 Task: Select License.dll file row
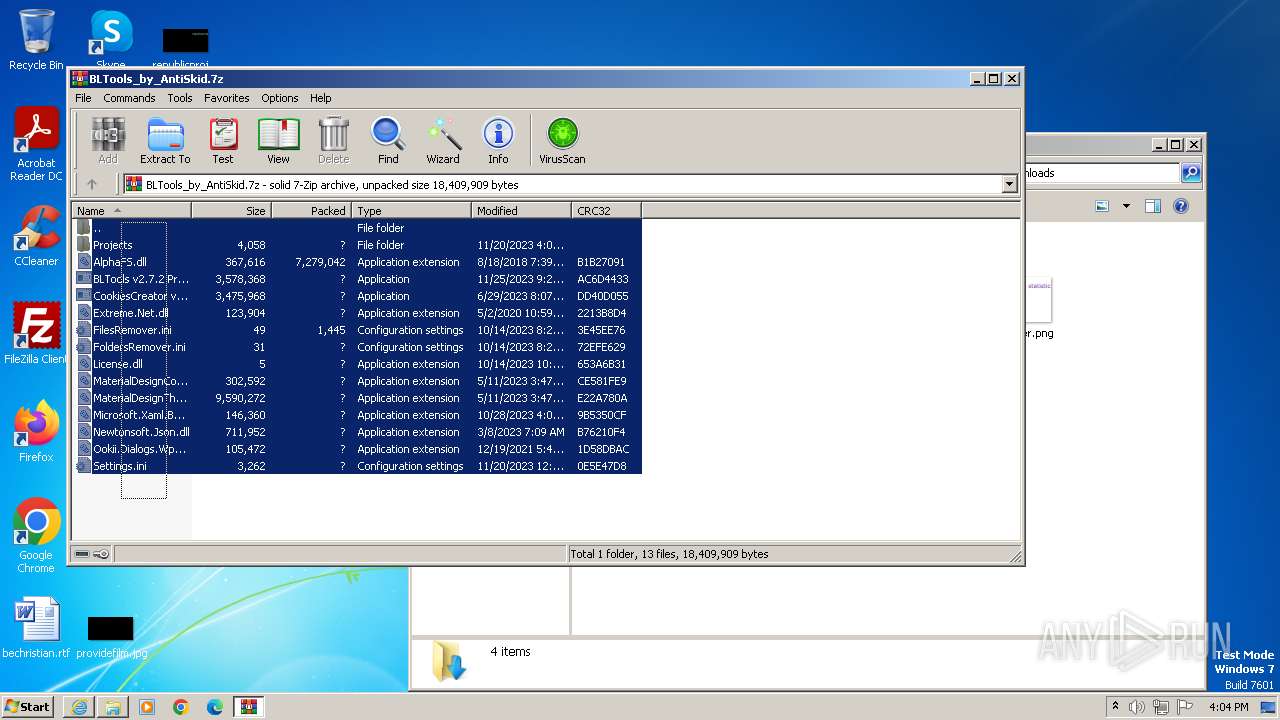pyautogui.click(x=357, y=364)
